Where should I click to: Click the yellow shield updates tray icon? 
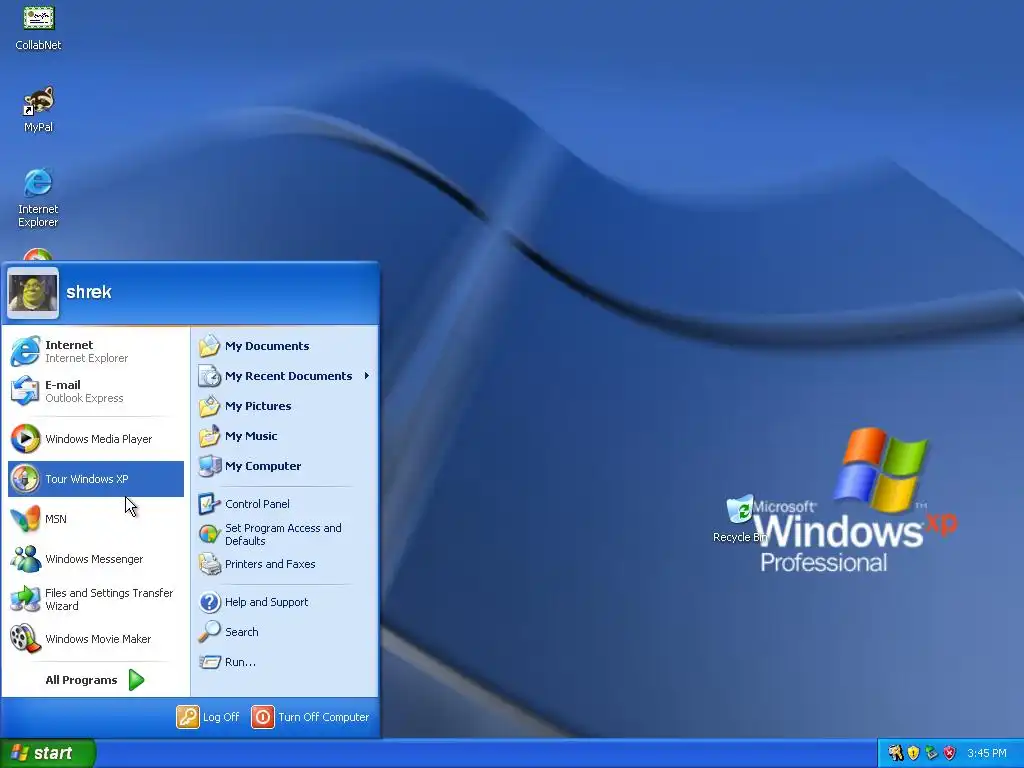pos(914,753)
